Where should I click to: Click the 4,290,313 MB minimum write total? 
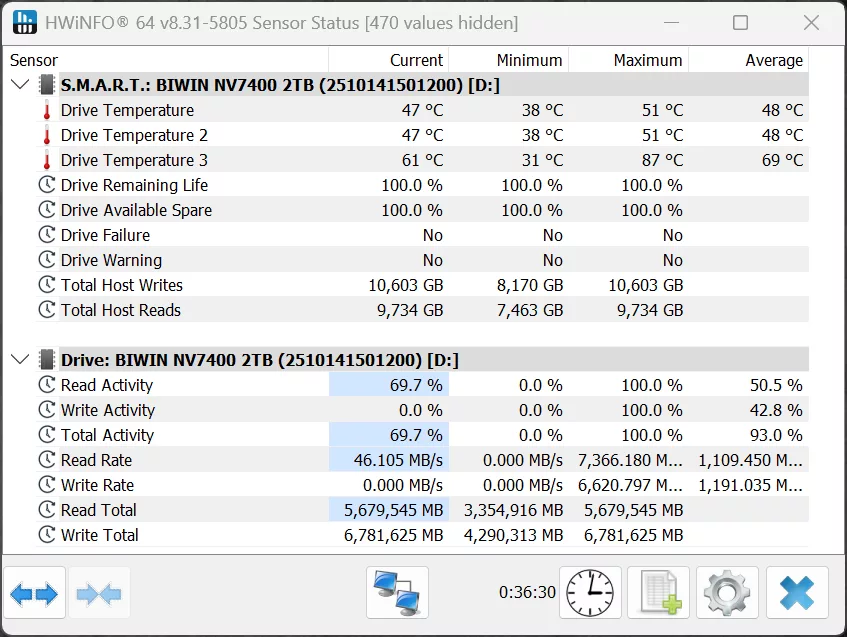pyautogui.click(x=513, y=535)
